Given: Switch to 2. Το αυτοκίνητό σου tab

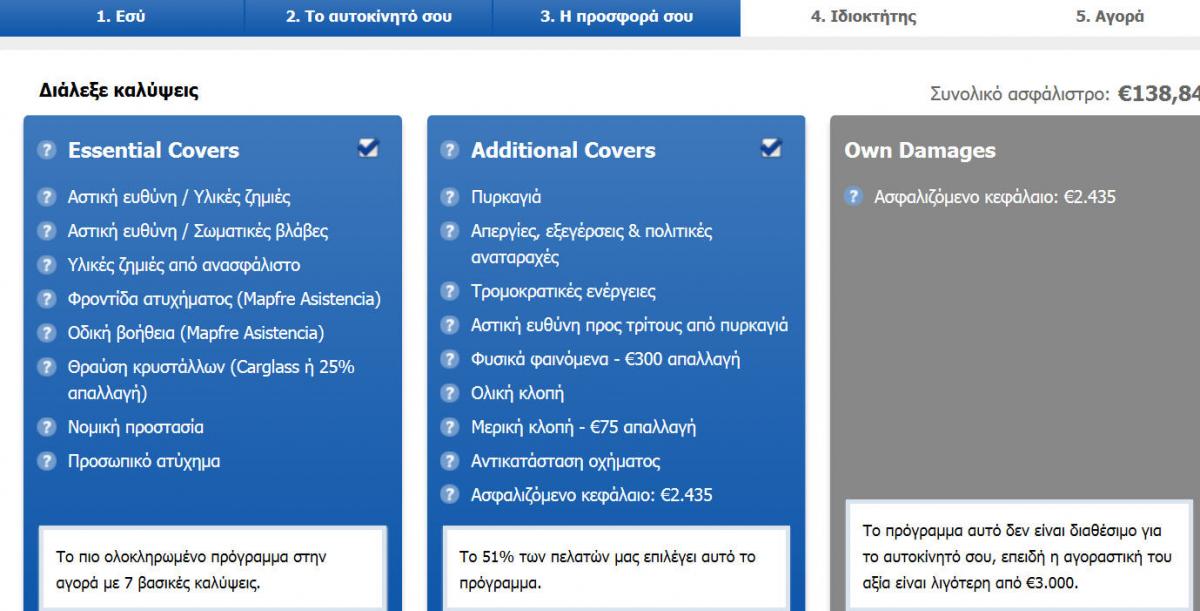Looking at the screenshot, I should (369, 17).
